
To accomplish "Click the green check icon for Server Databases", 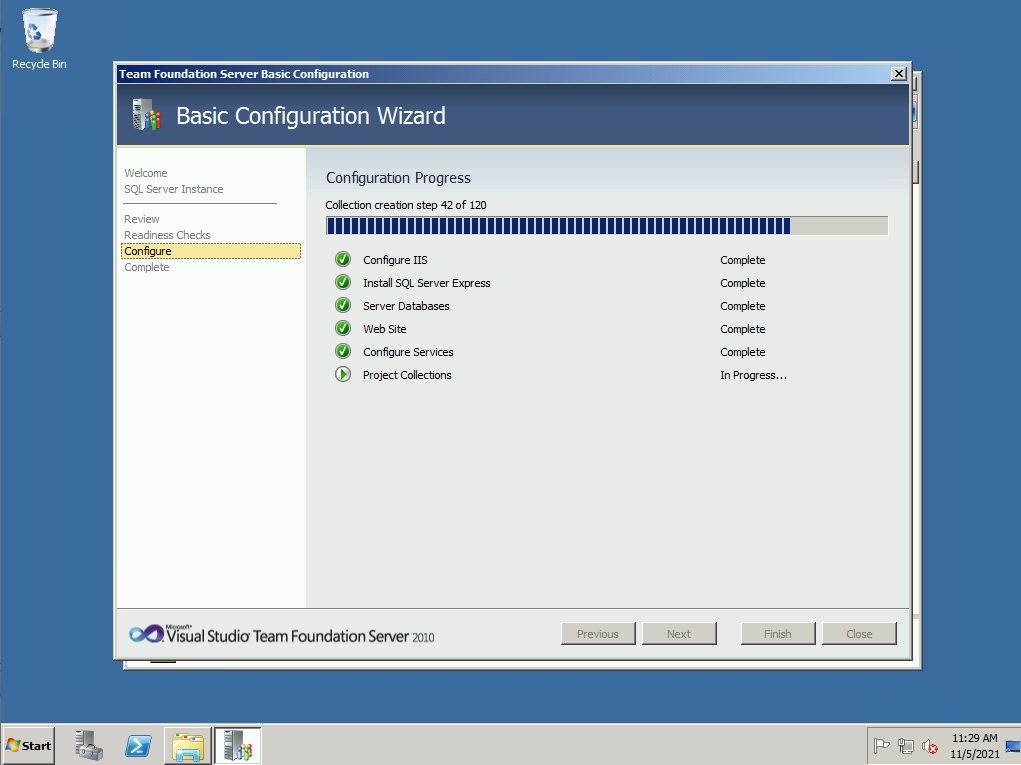I will pyautogui.click(x=343, y=306).
